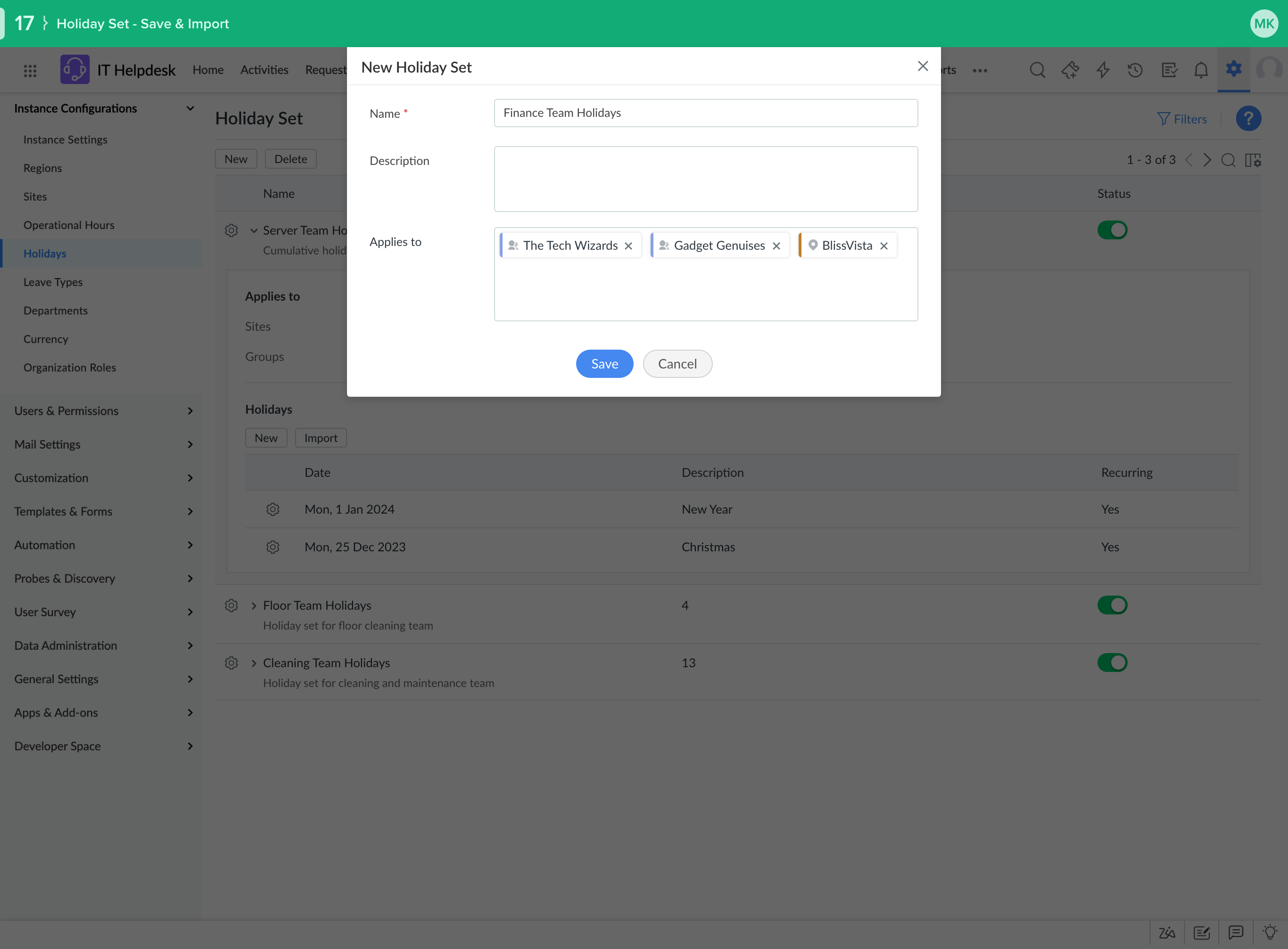Image resolution: width=1288 pixels, height=949 pixels.
Task: Go to next page of holiday sets
Action: click(x=1207, y=160)
